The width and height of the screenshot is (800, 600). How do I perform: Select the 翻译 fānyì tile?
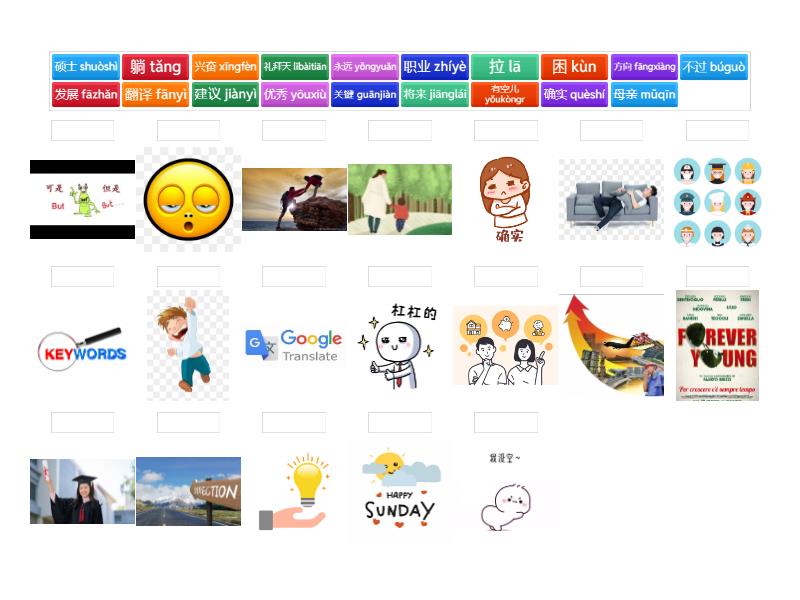coord(155,95)
